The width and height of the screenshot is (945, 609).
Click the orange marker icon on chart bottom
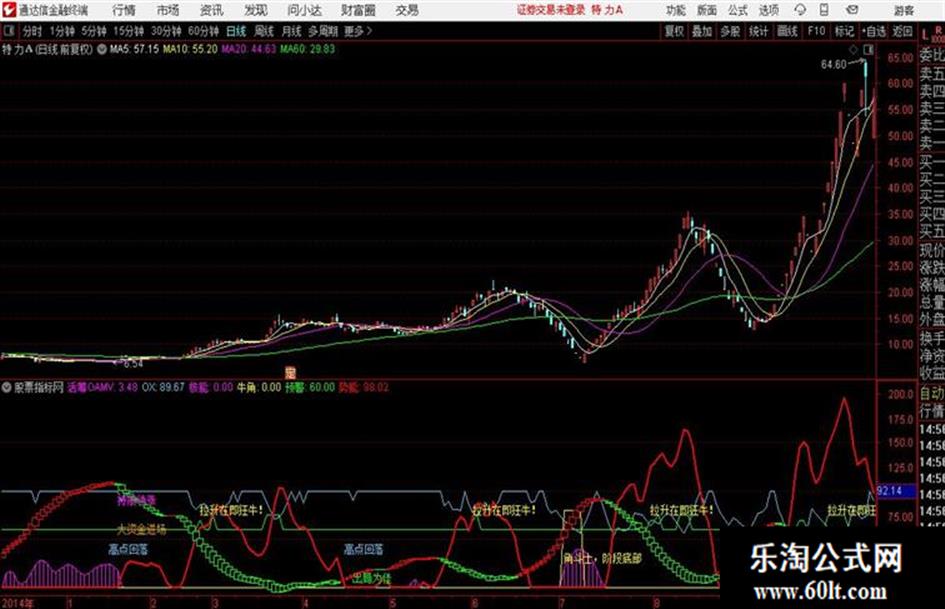point(290,373)
